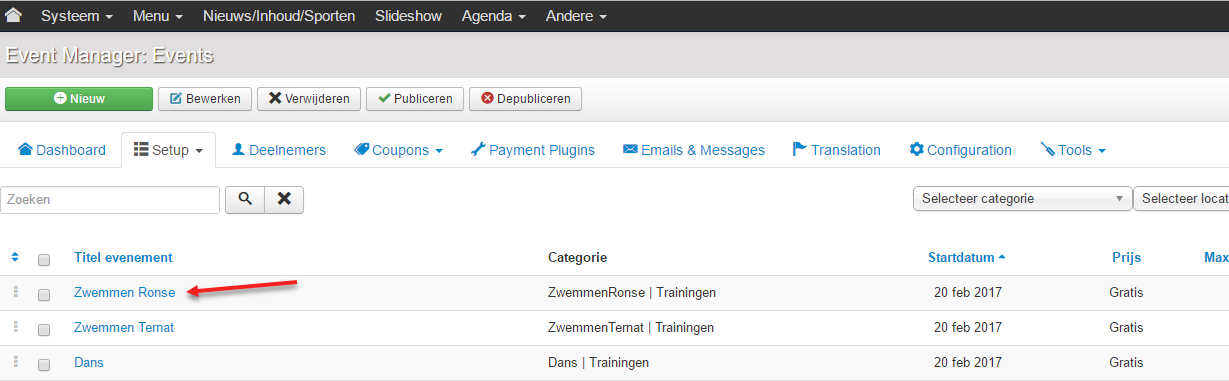
Task: Click drag handle of Zwemmen Ronse row
Action: (15, 292)
